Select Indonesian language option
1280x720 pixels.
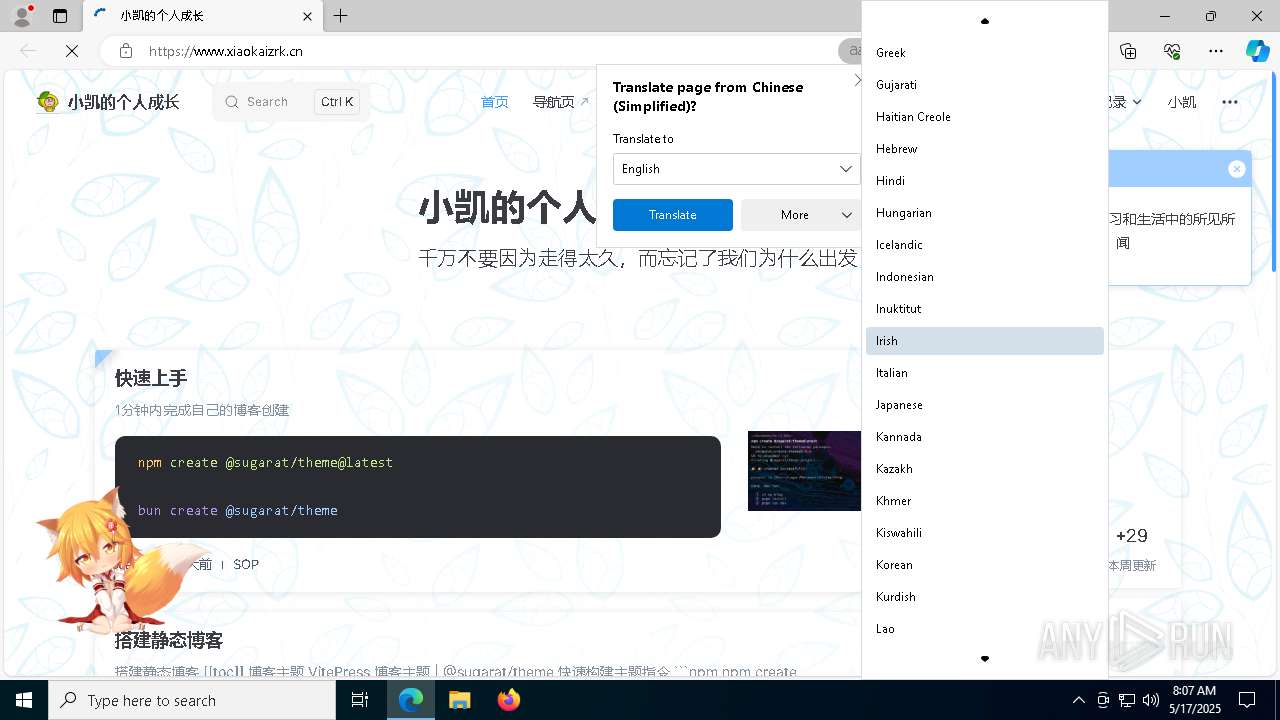tap(985, 277)
